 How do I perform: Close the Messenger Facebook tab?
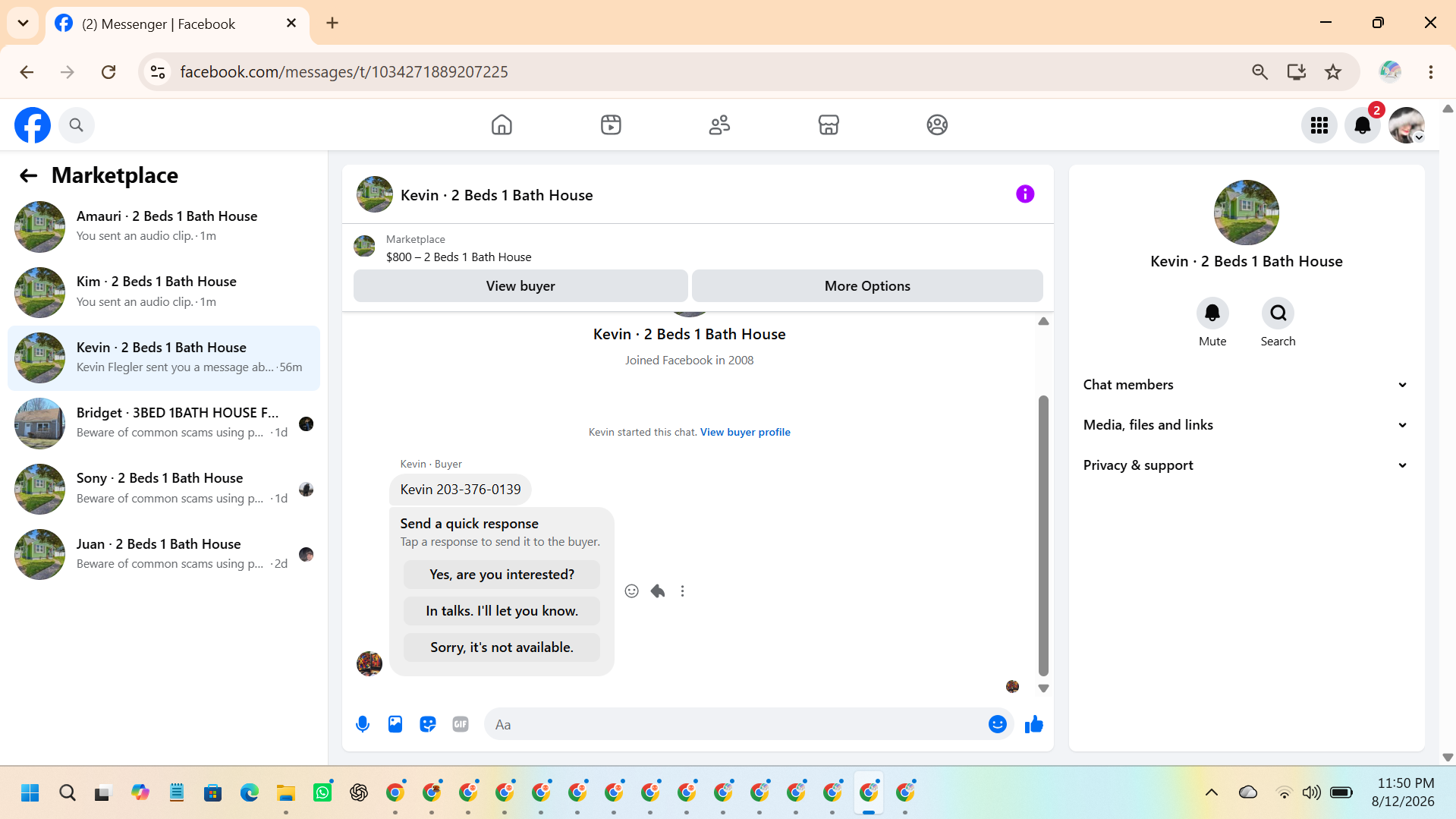pos(291,24)
